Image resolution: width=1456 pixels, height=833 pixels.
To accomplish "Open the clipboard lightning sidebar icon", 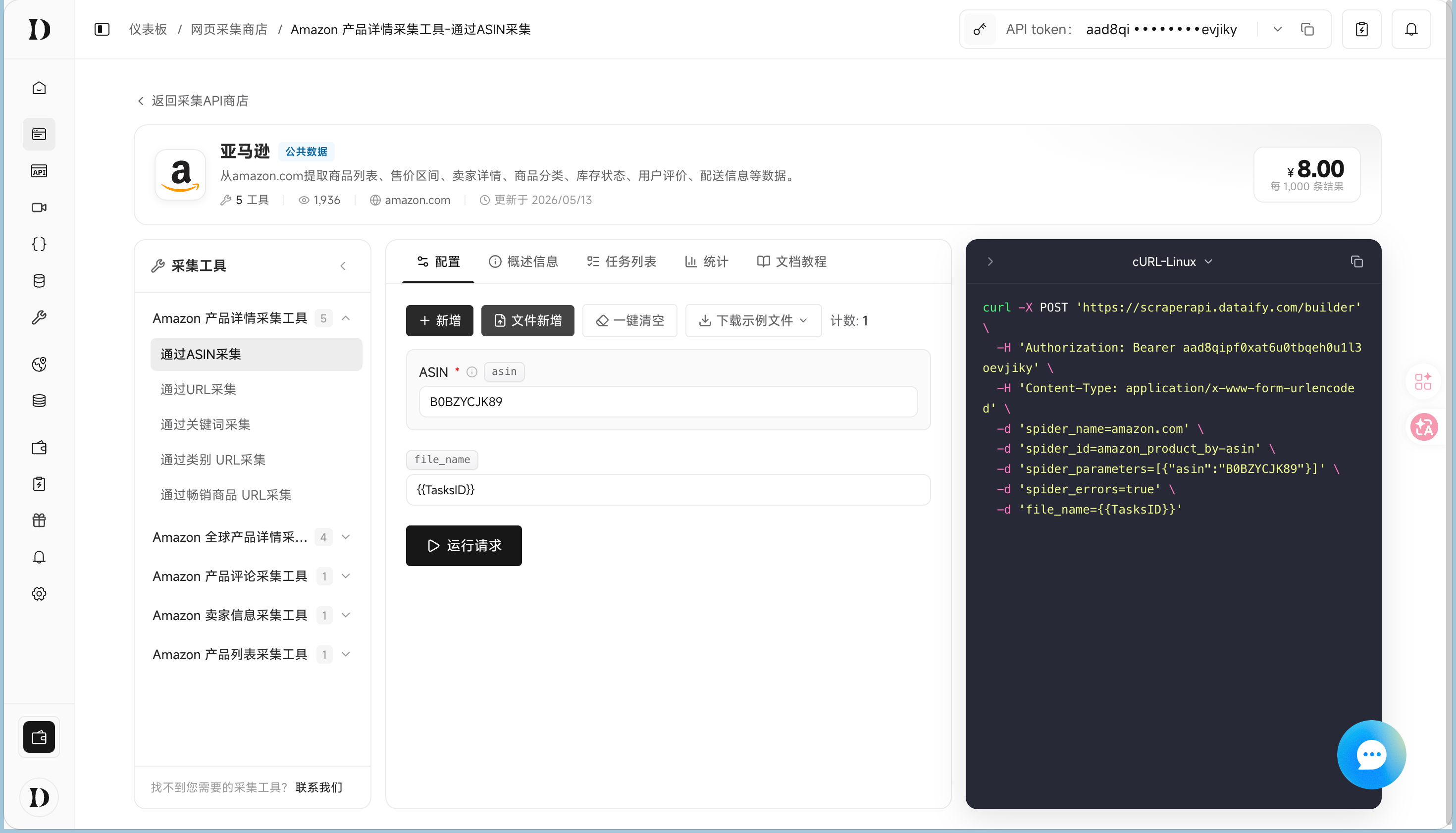I will pos(39,484).
